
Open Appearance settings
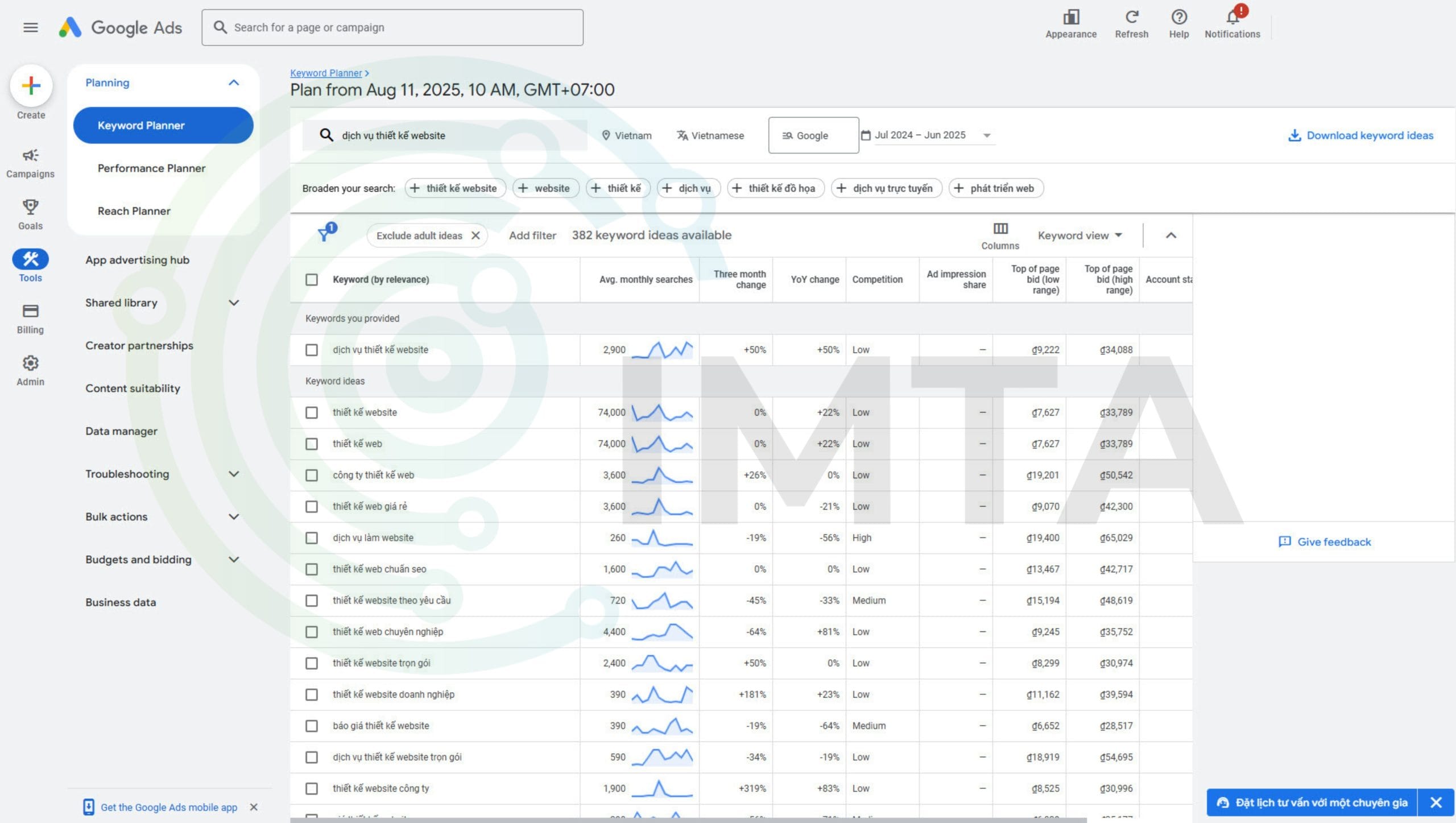[x=1071, y=17]
